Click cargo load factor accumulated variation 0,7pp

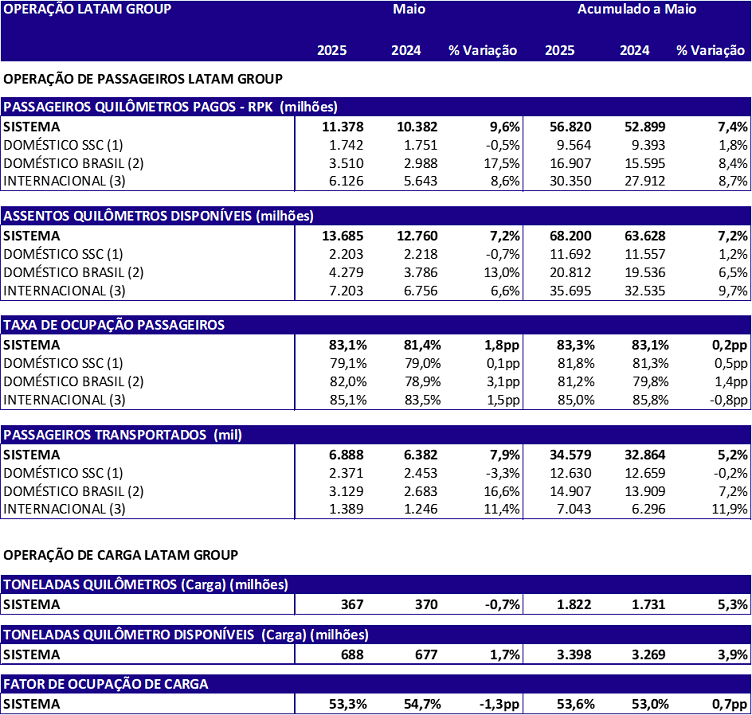click(729, 704)
